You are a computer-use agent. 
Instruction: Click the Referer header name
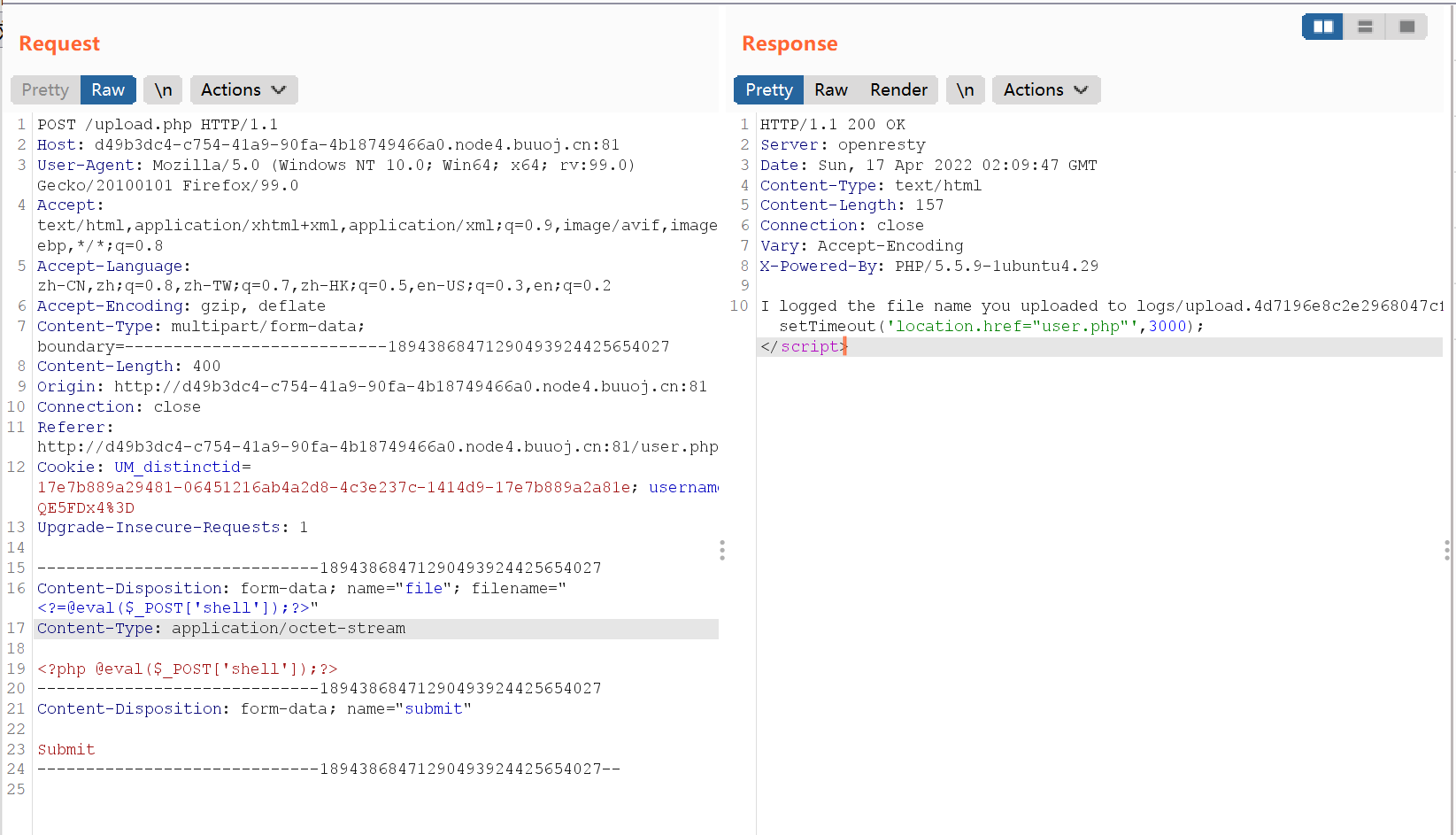tap(71, 428)
